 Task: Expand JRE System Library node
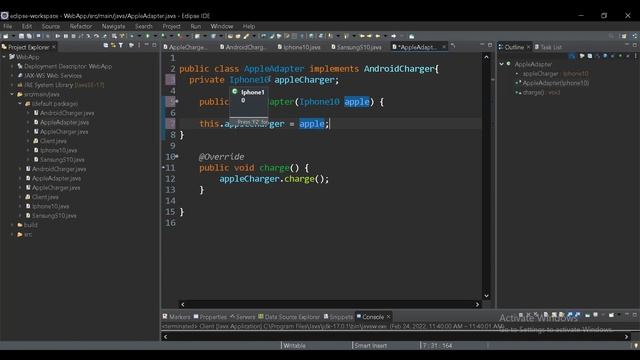click(x=12, y=85)
